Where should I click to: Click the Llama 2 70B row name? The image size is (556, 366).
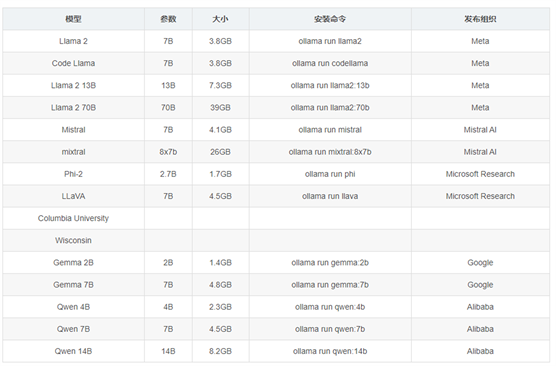pos(73,107)
